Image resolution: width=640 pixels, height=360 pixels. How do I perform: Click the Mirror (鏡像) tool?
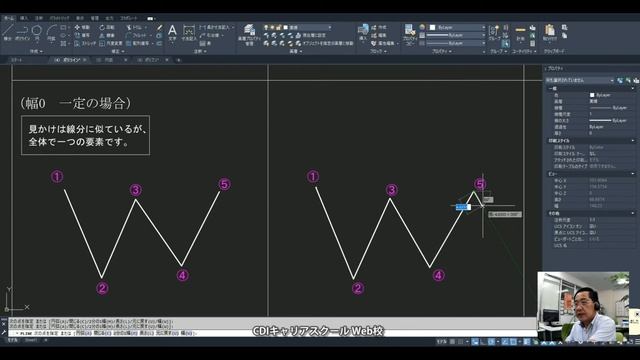(107, 36)
